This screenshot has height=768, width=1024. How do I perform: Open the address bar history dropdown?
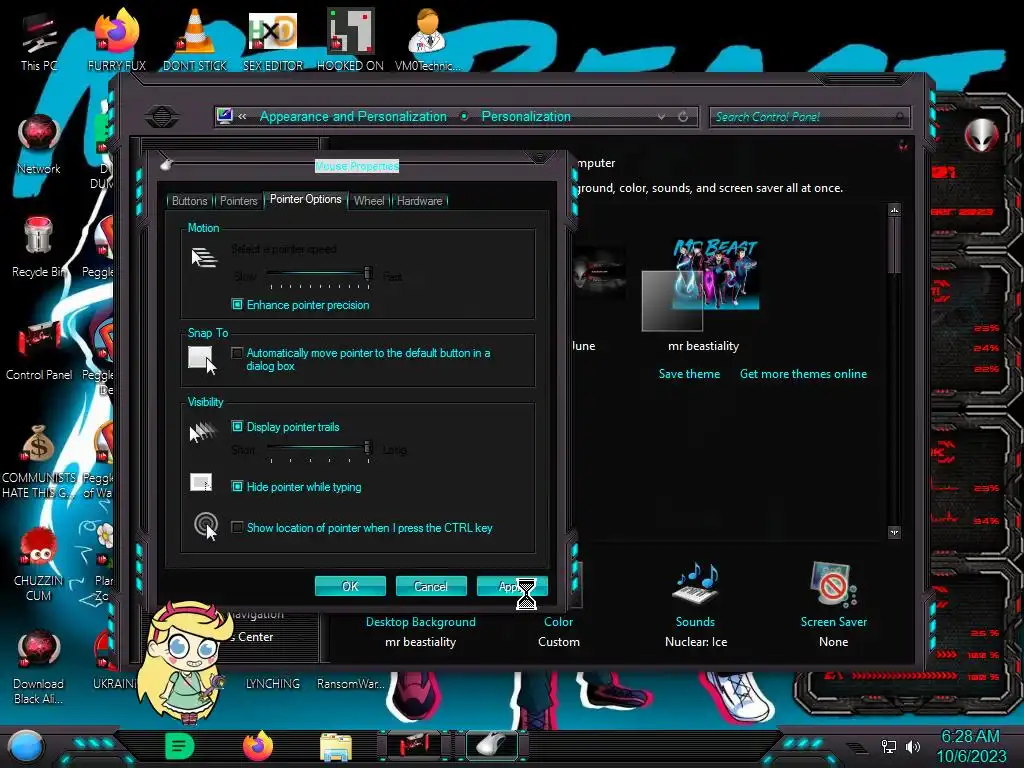pos(662,116)
